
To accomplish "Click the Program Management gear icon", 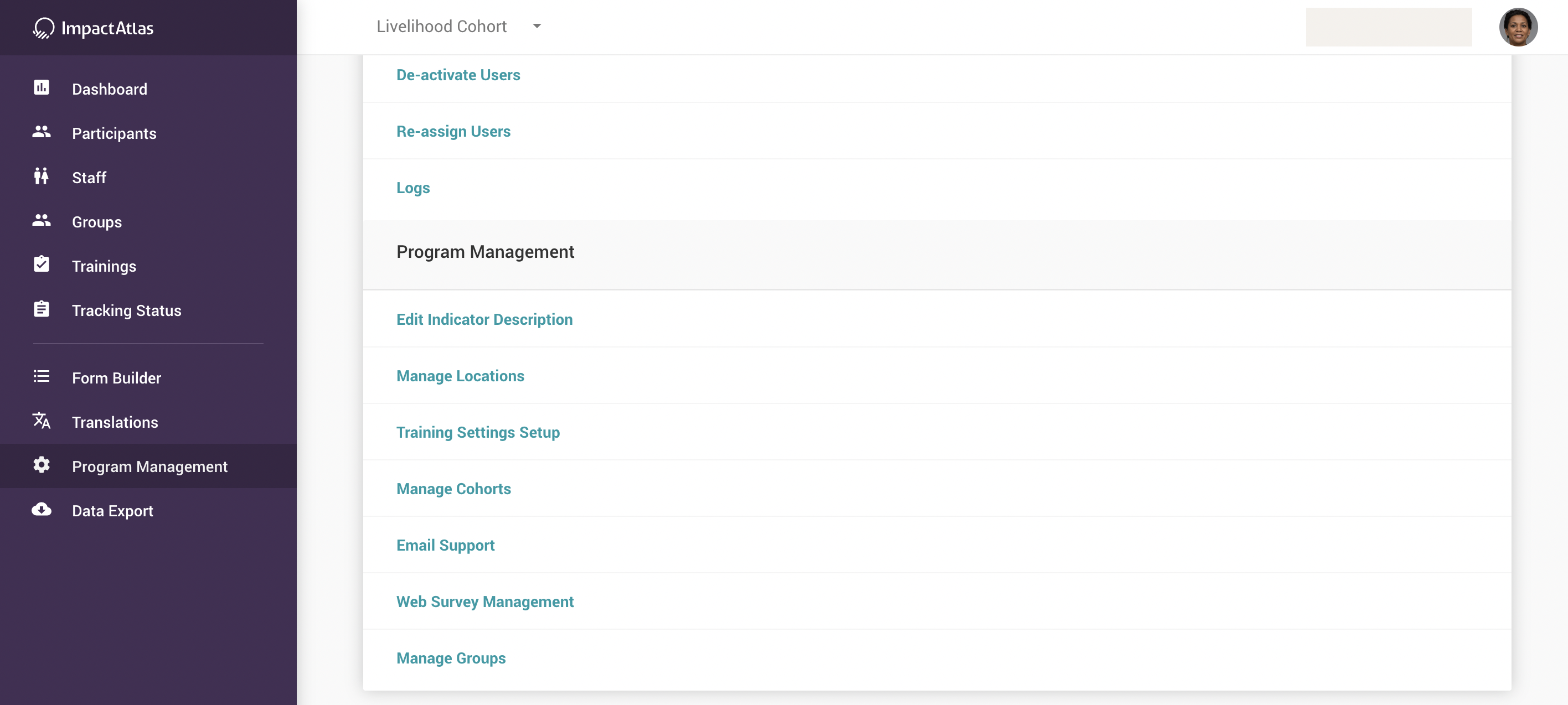I will [x=42, y=465].
